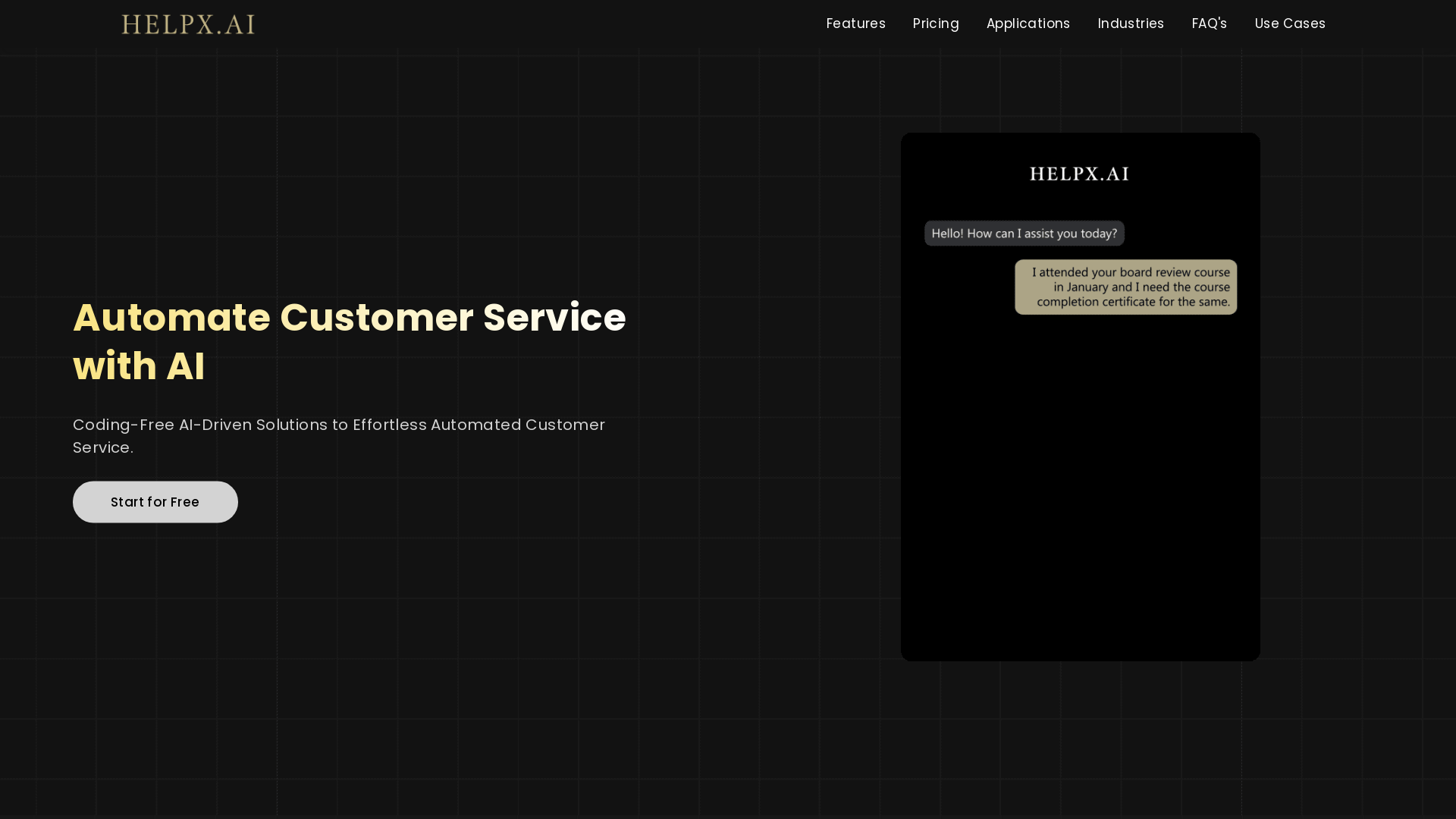1456x819 pixels.
Task: Go to the Pricing section
Action: (x=936, y=24)
